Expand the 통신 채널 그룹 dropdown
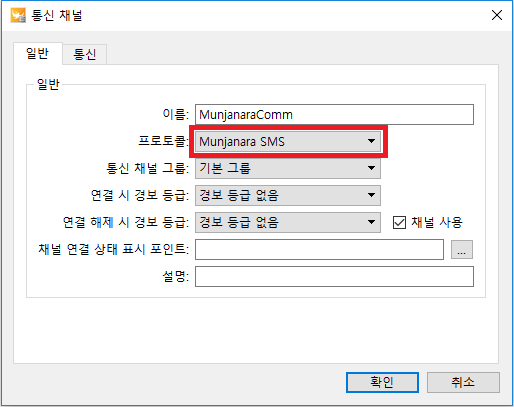This screenshot has width=514, height=407. coord(288,168)
